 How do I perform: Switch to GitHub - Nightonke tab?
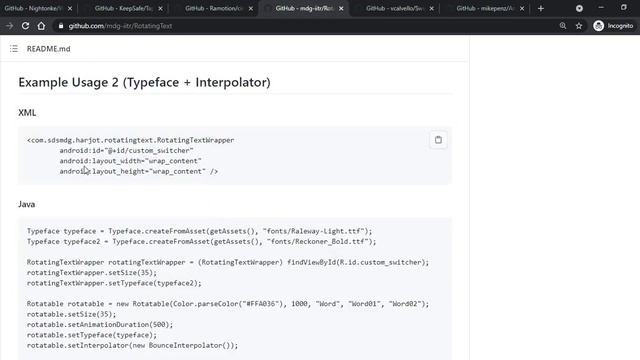coord(33,8)
